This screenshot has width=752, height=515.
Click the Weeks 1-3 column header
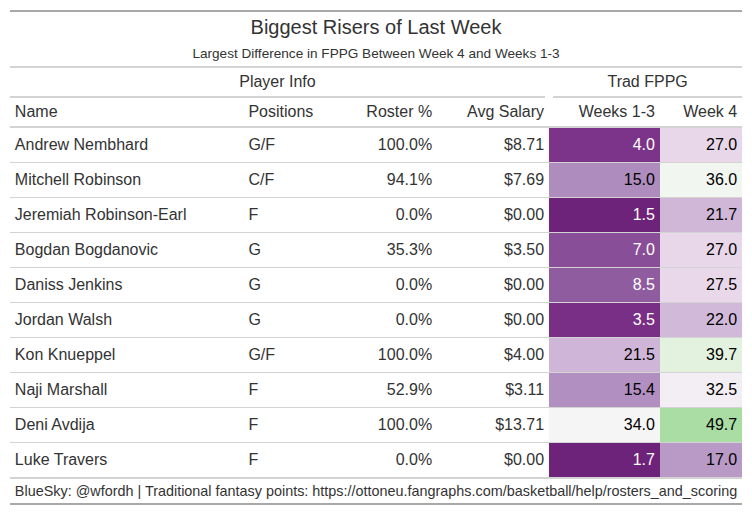[x=617, y=112]
